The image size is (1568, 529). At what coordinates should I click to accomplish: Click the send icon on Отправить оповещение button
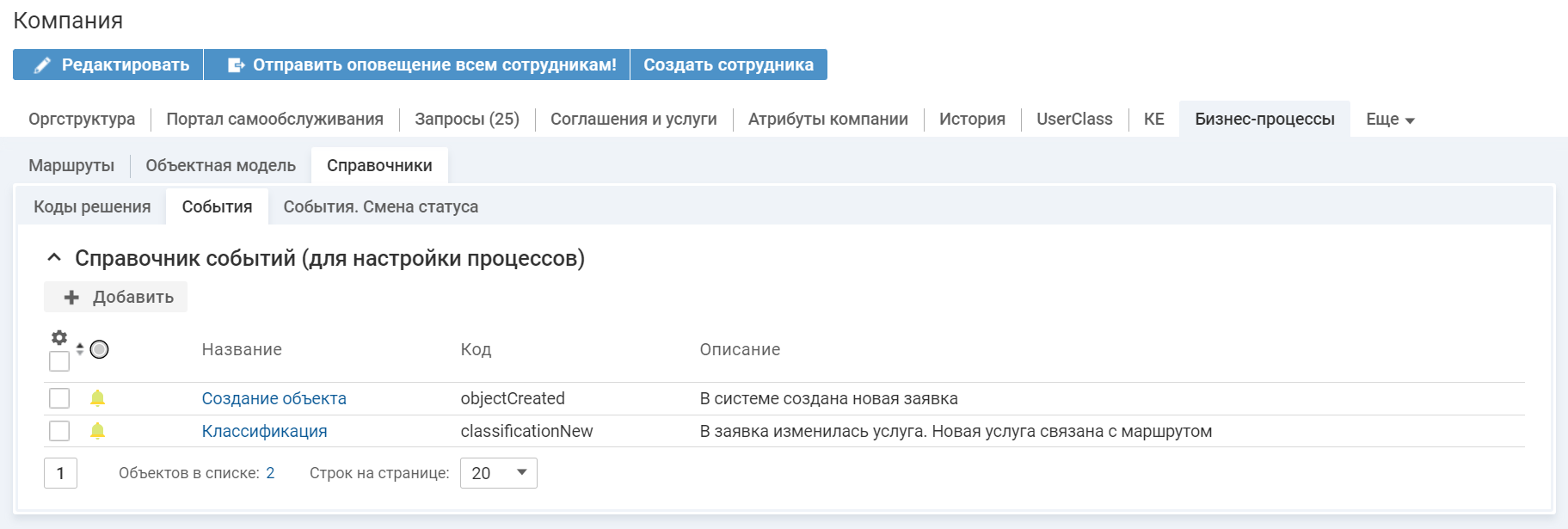pos(236,65)
